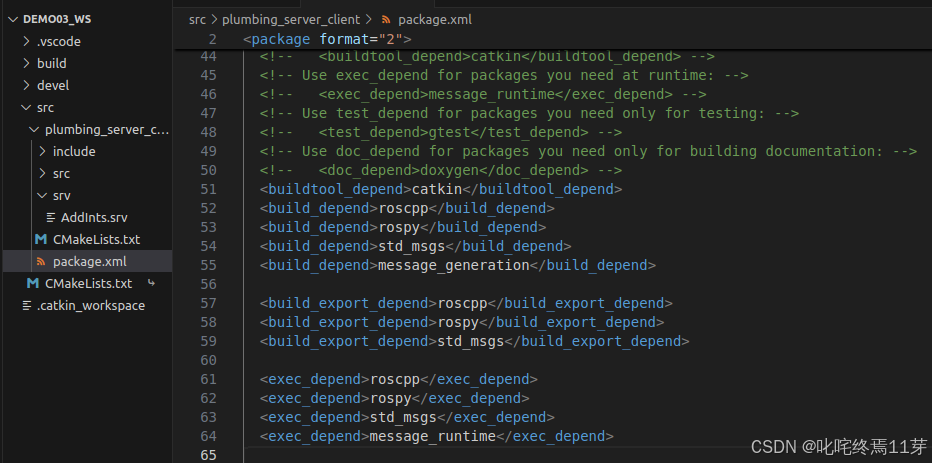Image resolution: width=932 pixels, height=463 pixels.
Task: Click the 'Use test_depend for packages' comment
Action: click(x=530, y=113)
